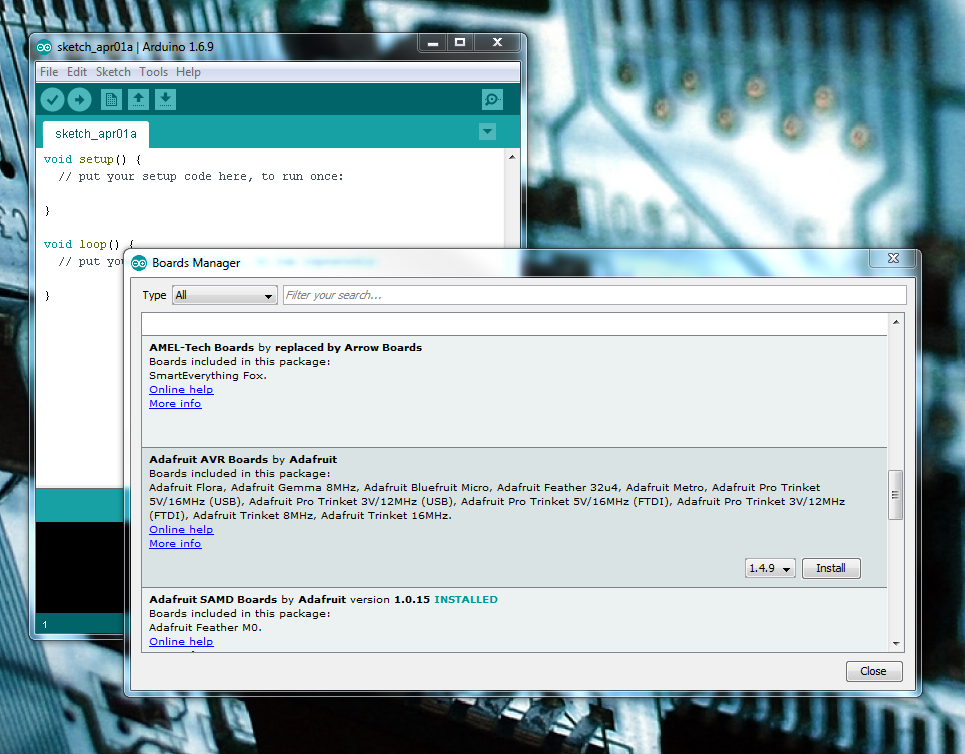Image resolution: width=965 pixels, height=754 pixels.
Task: Open Online help link for Adafruit AVR Boards
Action: coord(181,529)
